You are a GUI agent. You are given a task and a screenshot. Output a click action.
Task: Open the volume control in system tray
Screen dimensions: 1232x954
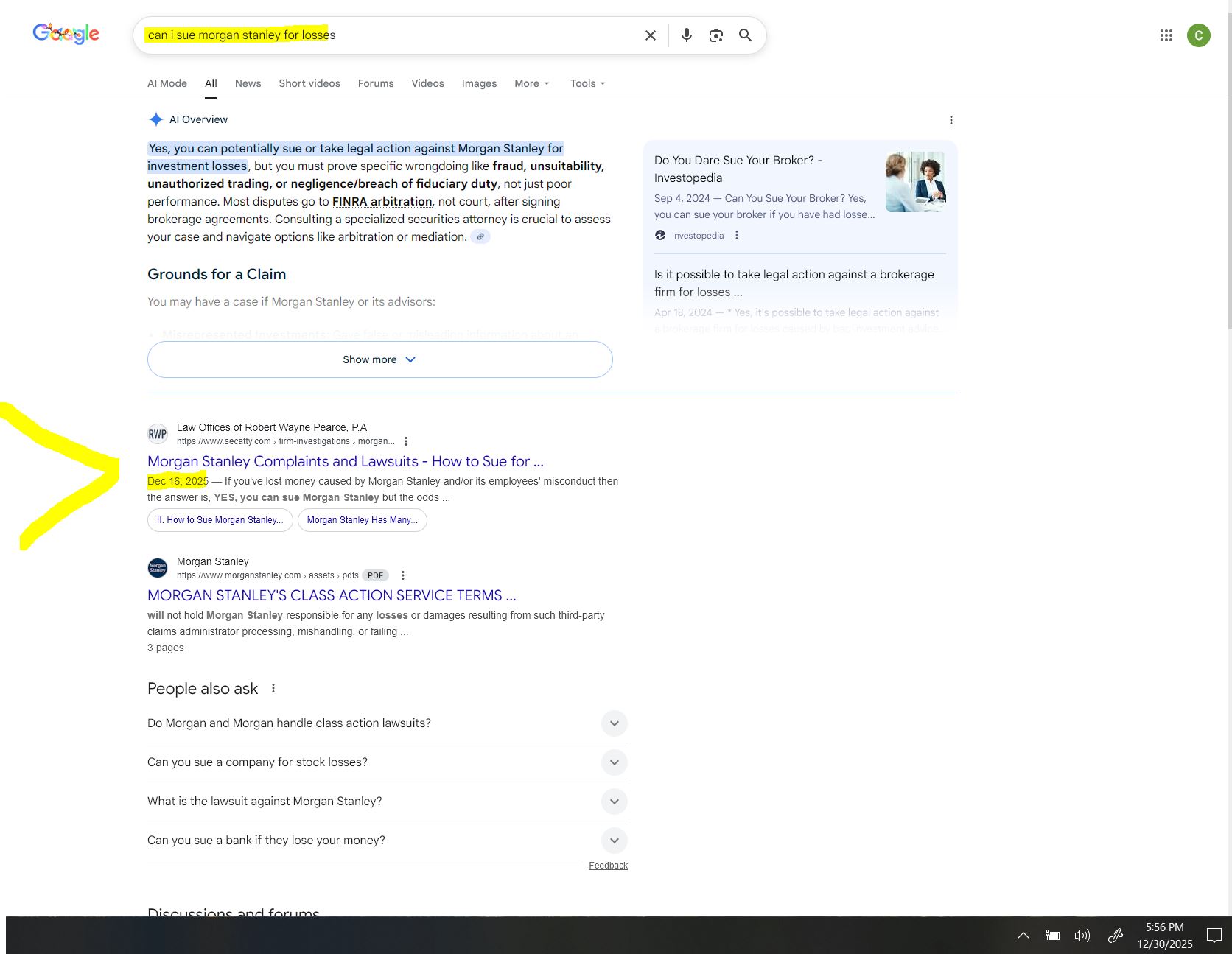point(1082,936)
